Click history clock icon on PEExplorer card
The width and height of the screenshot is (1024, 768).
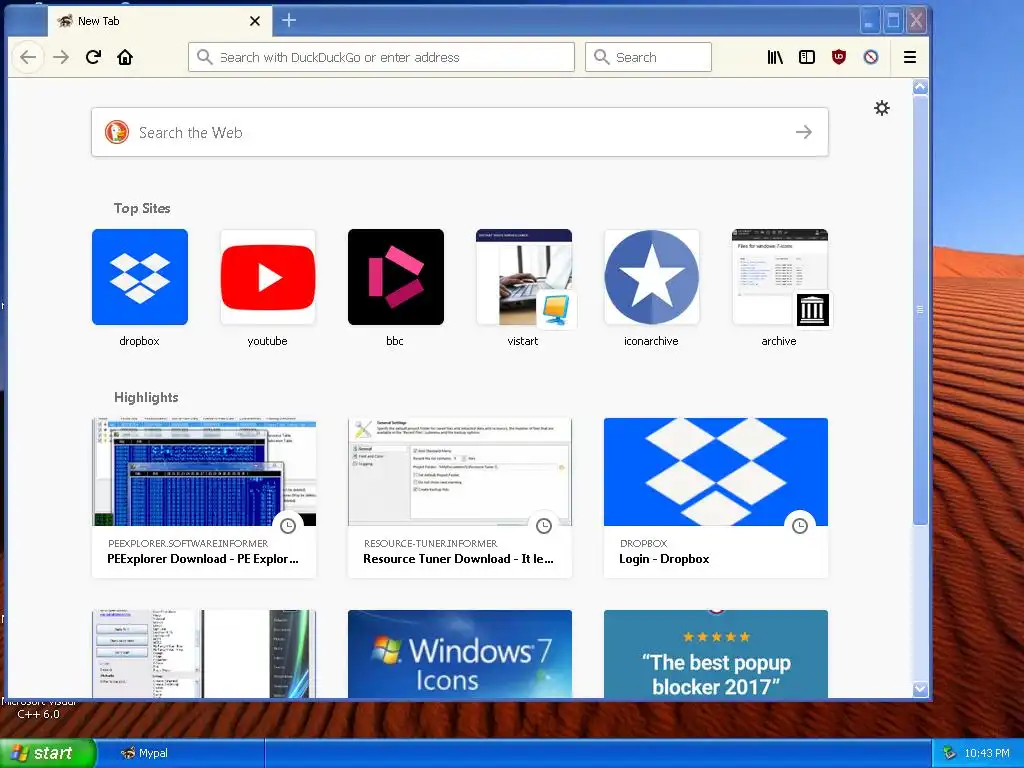point(288,526)
